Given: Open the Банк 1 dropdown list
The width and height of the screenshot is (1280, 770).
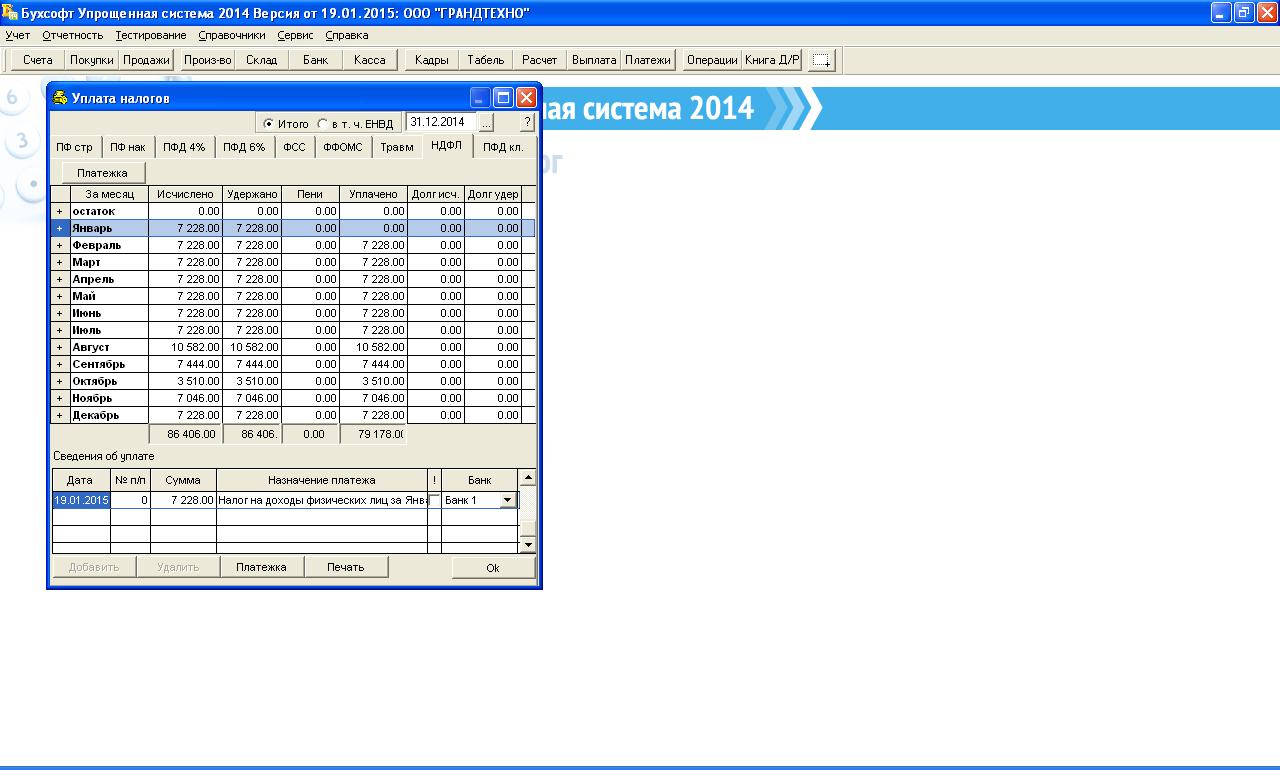Looking at the screenshot, I should point(507,500).
